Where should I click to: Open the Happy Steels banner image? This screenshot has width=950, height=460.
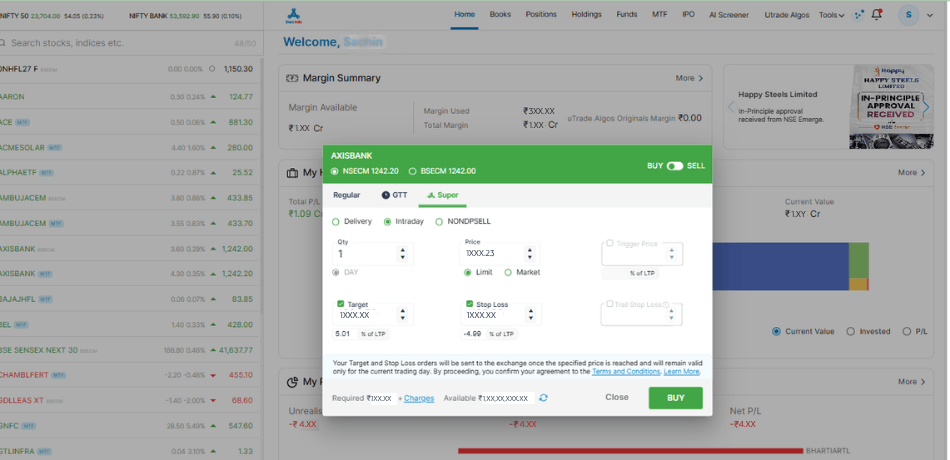(891, 107)
